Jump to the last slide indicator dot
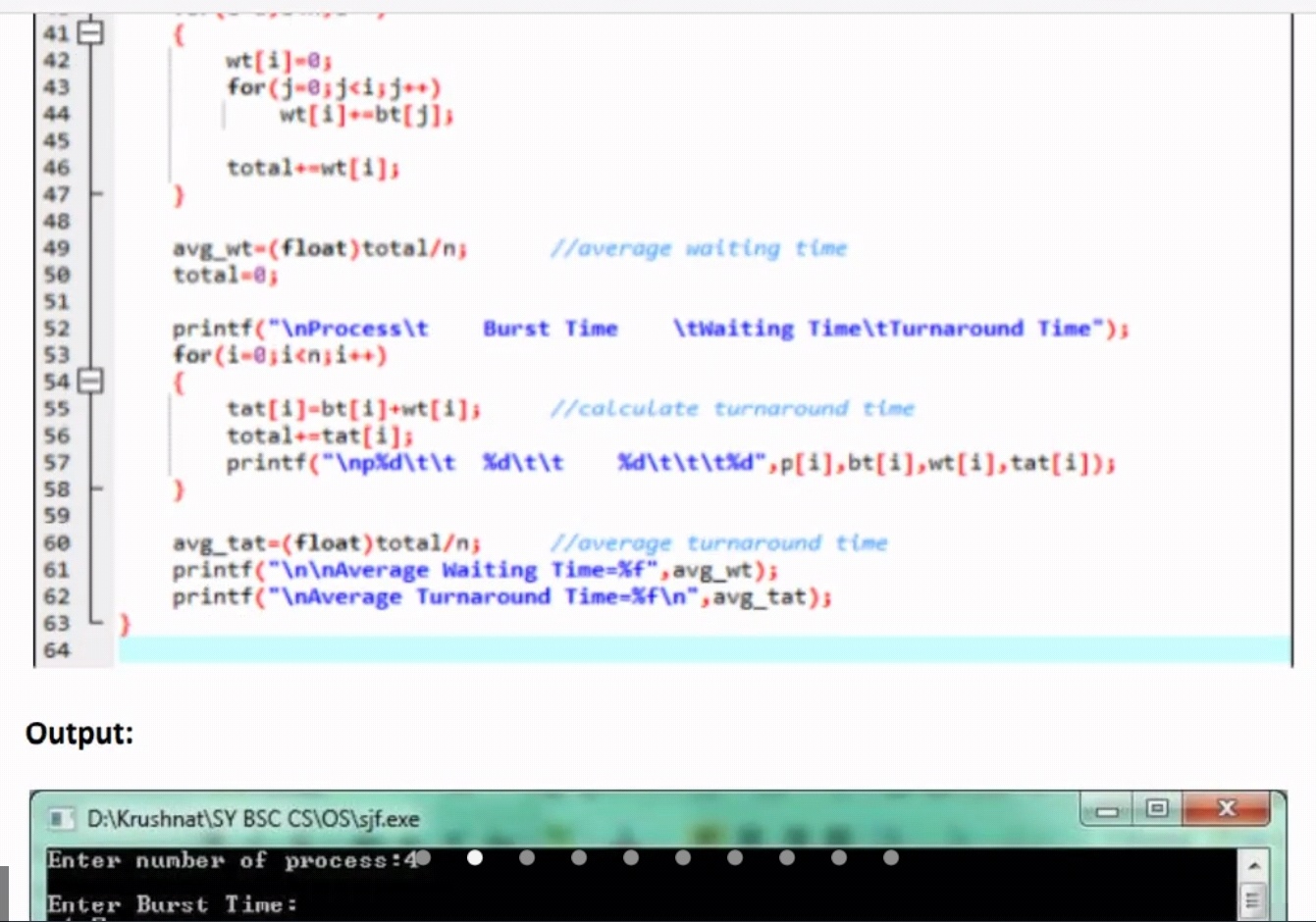Screen dimensions: 1316x922 click(x=891, y=858)
